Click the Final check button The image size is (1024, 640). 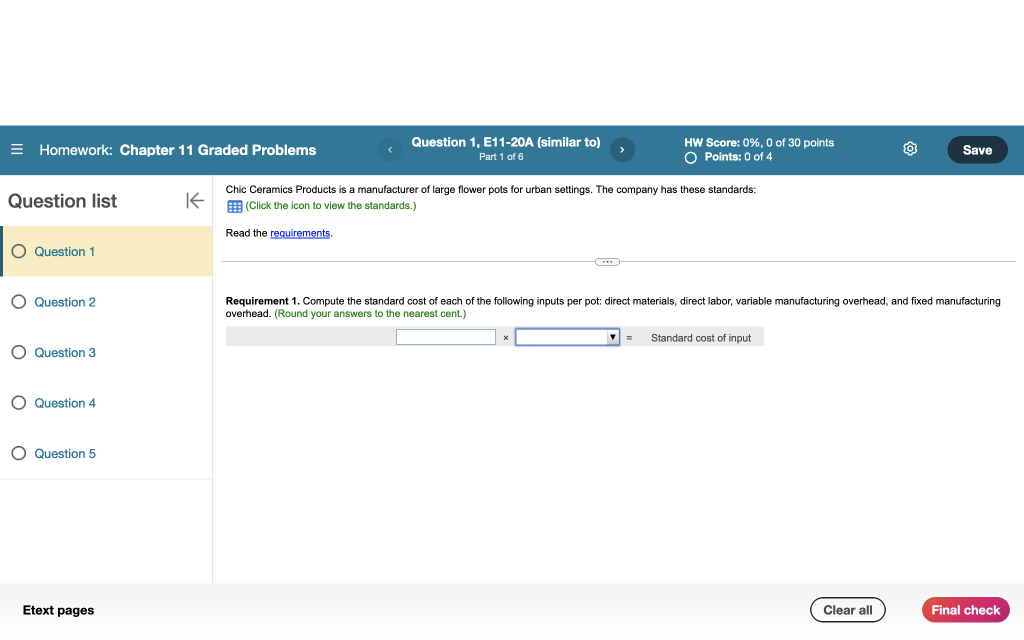(x=965, y=610)
